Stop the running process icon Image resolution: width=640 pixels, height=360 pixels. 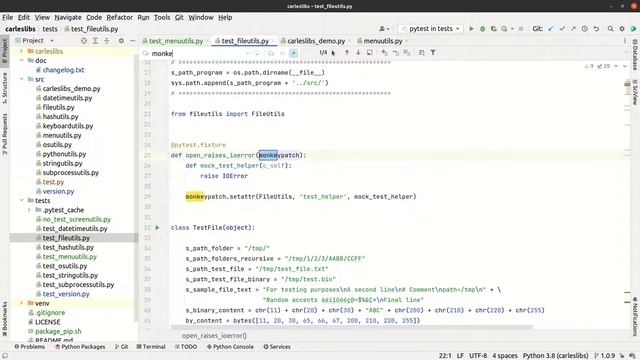coord(521,29)
